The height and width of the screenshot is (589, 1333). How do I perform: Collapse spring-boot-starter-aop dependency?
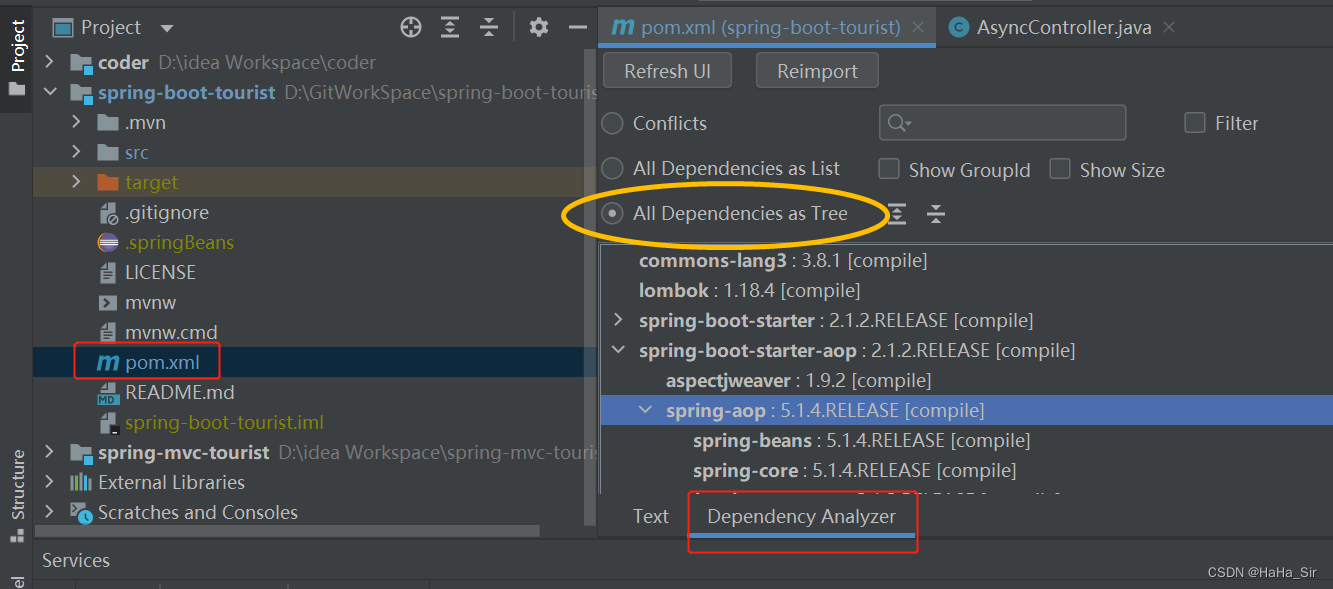coord(618,350)
